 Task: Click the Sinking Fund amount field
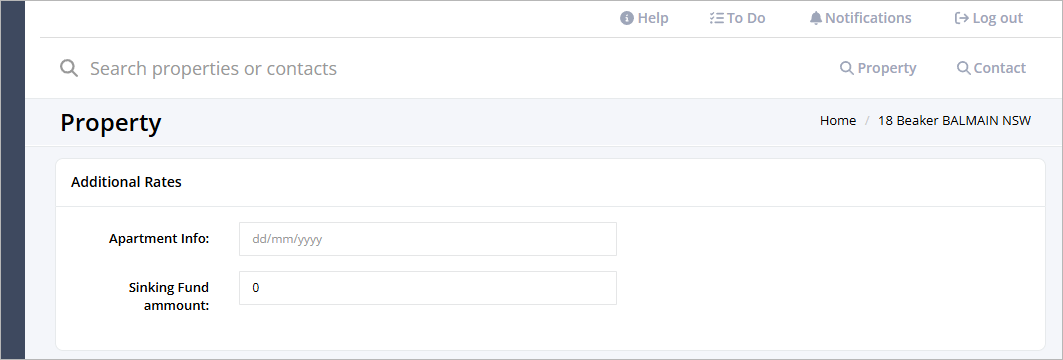click(428, 287)
